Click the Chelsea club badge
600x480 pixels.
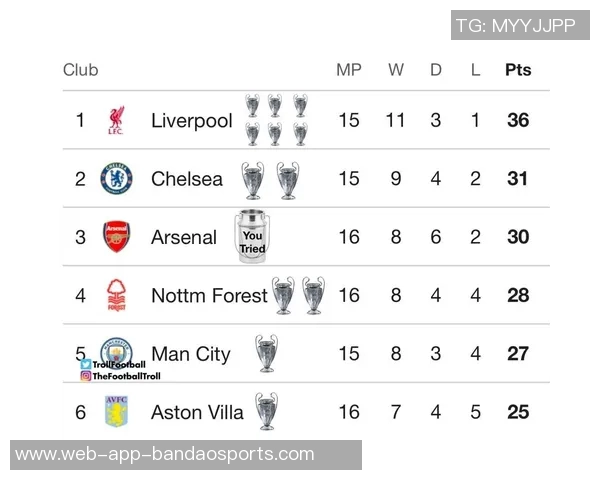point(116,179)
